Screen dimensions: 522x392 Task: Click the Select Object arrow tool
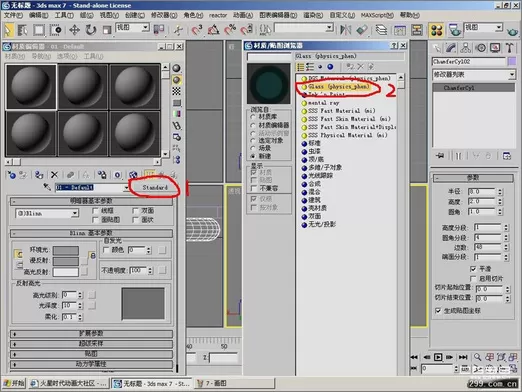coord(8,30)
